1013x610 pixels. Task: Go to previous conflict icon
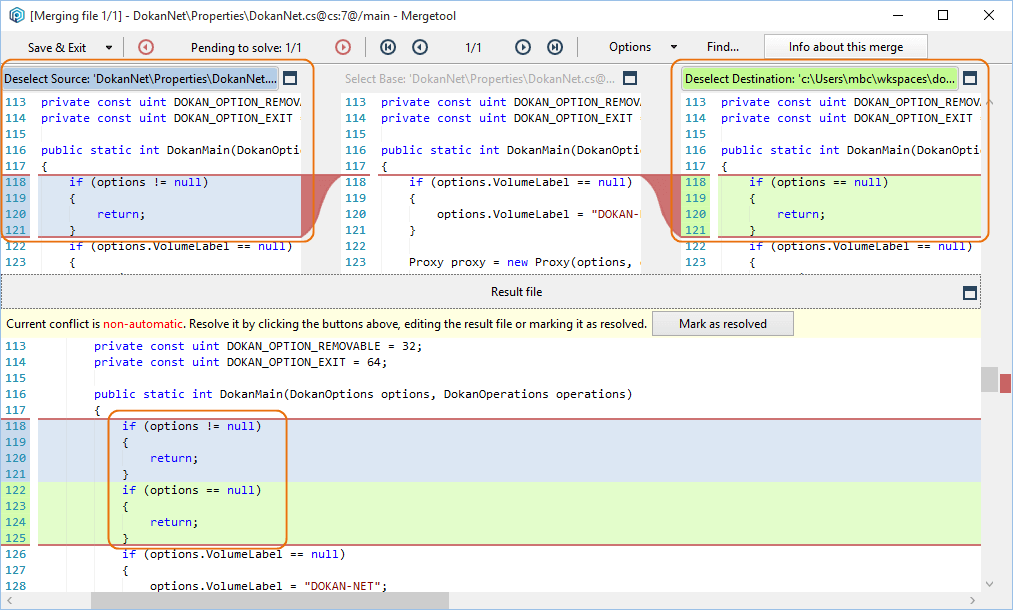[x=420, y=47]
